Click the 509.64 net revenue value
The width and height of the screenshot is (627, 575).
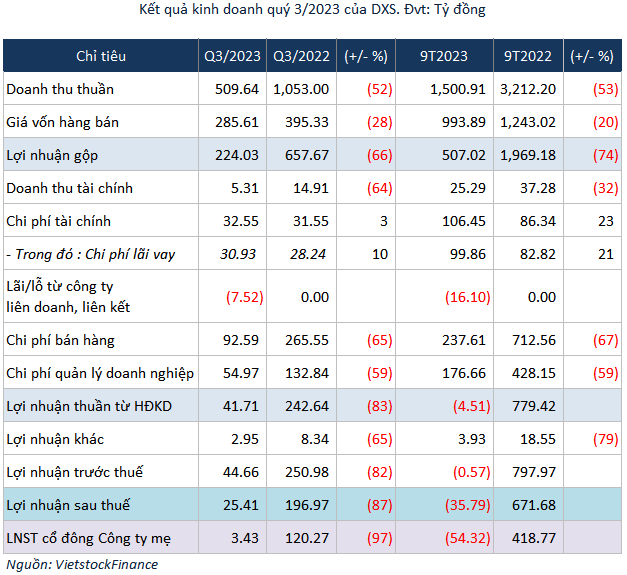pos(237,89)
